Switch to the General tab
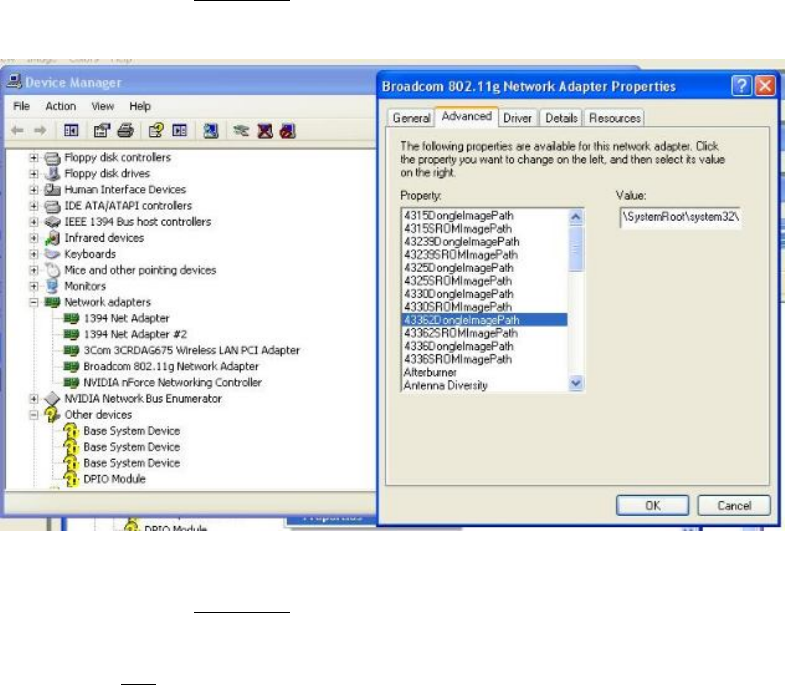This screenshot has width=785, height=685. [412, 118]
